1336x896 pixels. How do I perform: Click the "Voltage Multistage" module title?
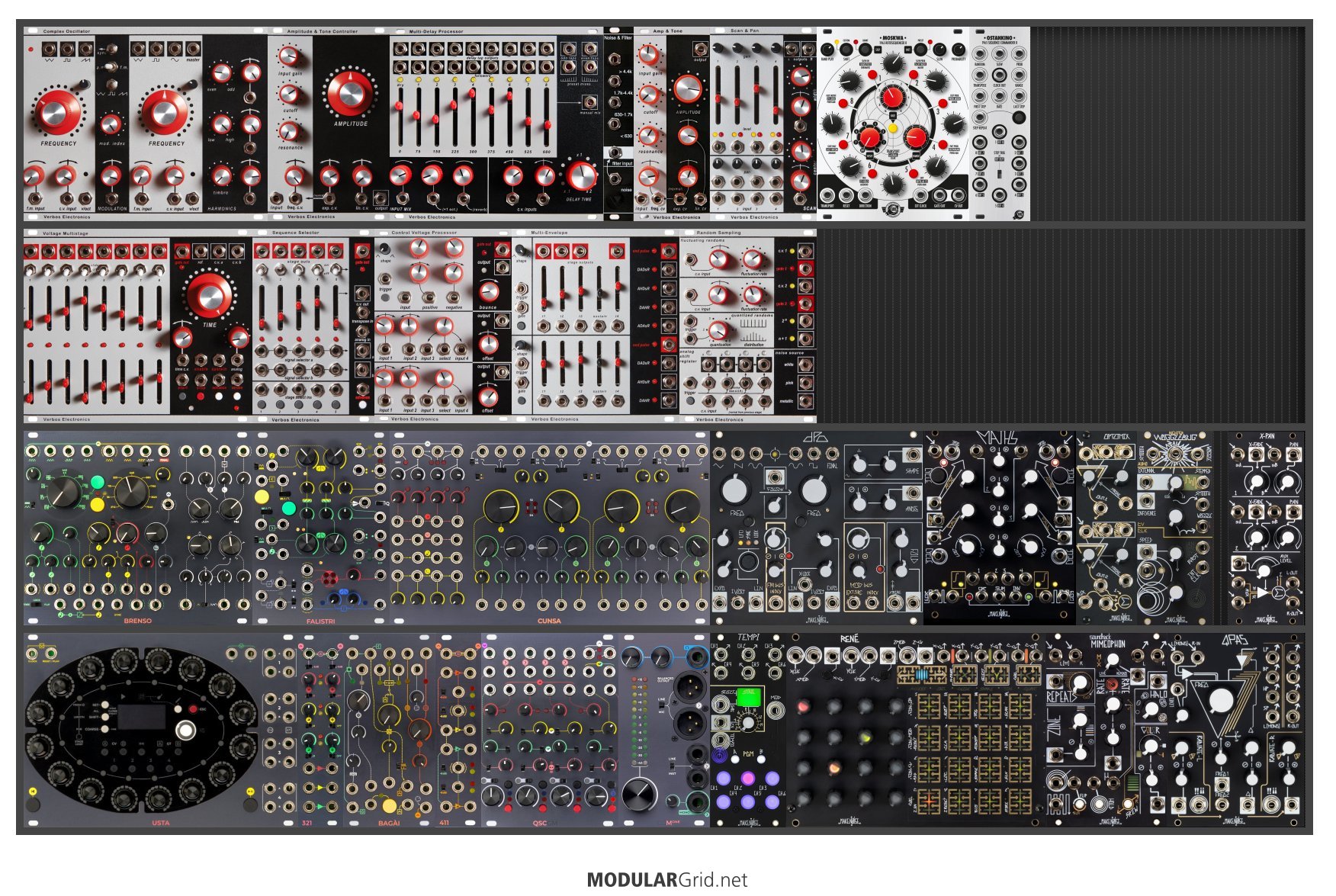pos(66,233)
